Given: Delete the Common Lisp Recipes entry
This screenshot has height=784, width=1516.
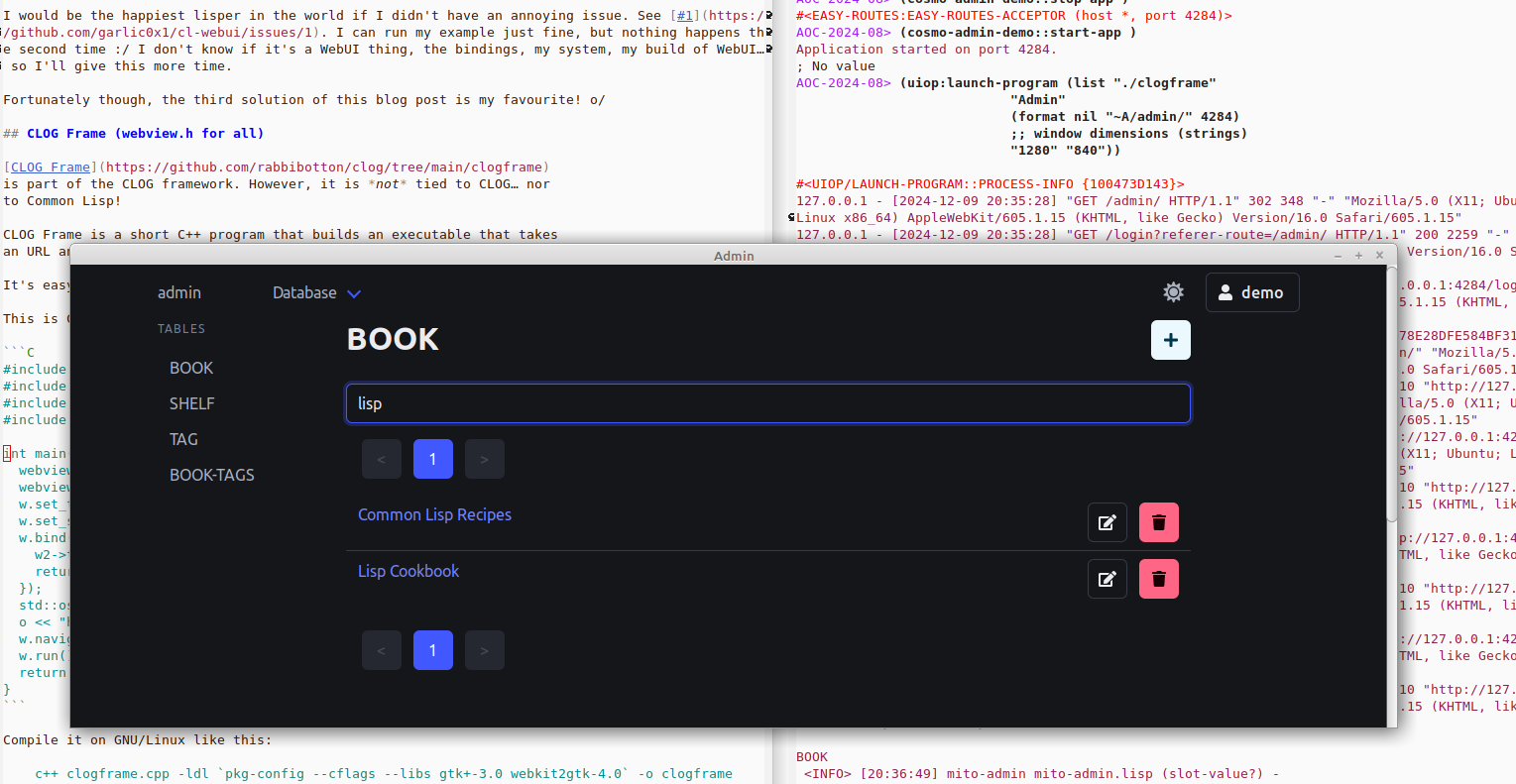Looking at the screenshot, I should [1158, 522].
